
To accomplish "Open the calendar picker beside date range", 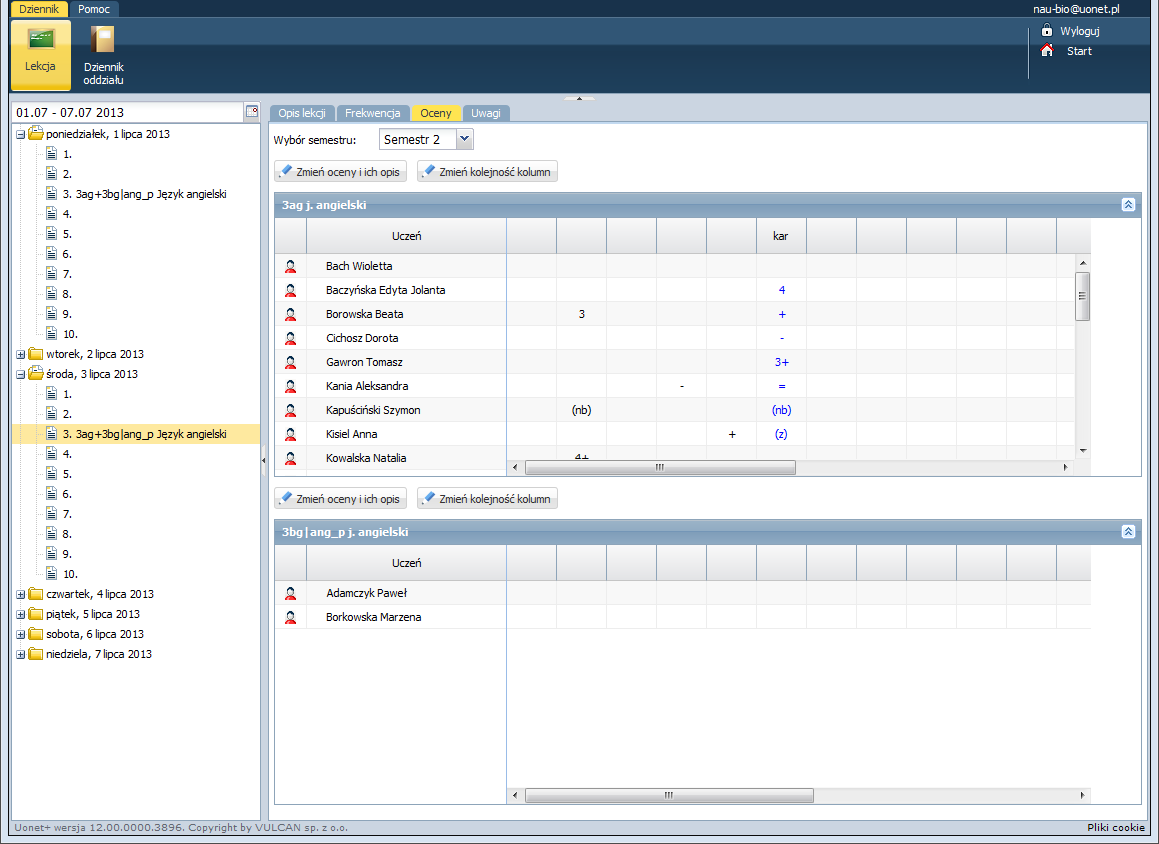I will 252,112.
